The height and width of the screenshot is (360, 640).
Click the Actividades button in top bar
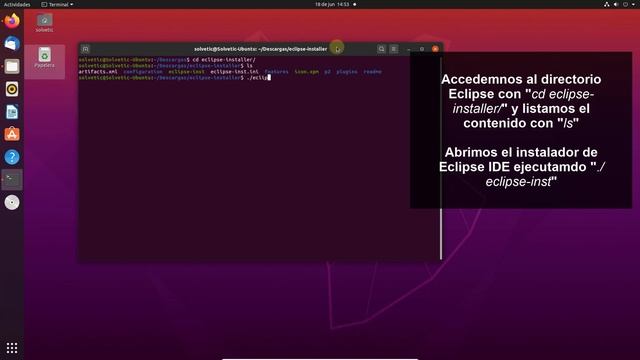click(17, 4)
